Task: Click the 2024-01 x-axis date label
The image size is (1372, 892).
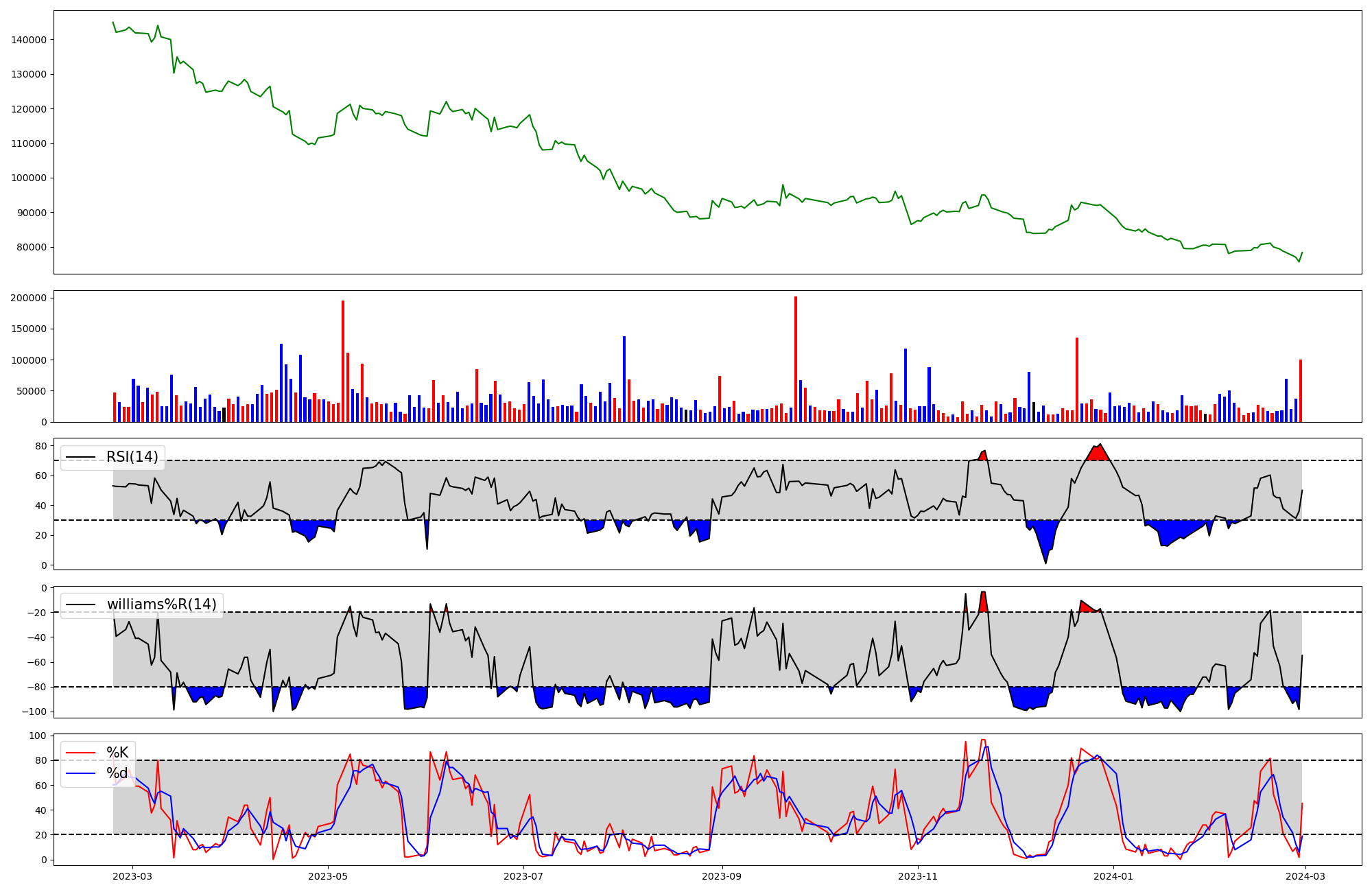Action: click(1113, 876)
